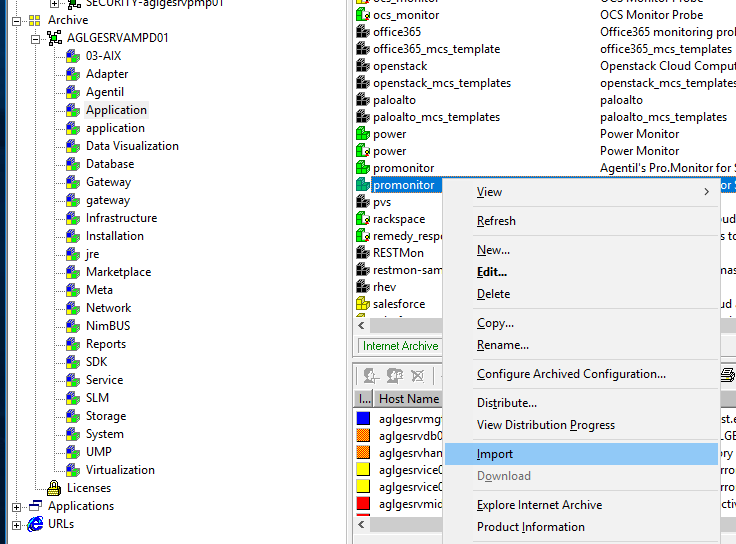The image size is (736, 544).
Task: Click the package icon beside openstack_mcs_templates
Action: [363, 83]
